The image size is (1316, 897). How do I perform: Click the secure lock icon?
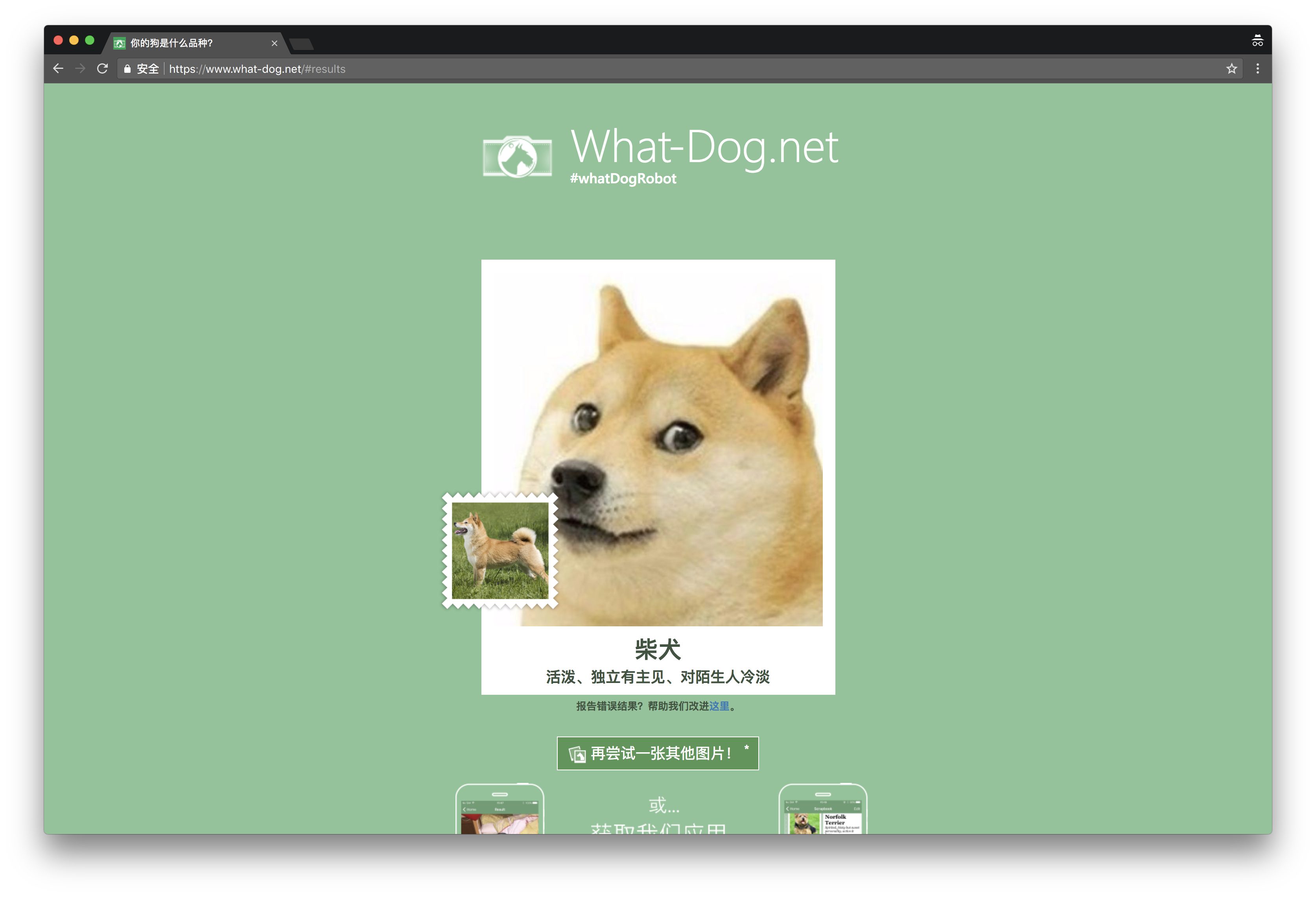[x=127, y=68]
